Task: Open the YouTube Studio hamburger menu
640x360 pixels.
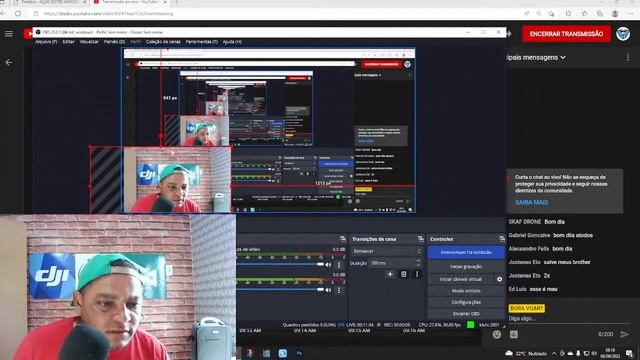Action: pos(9,34)
